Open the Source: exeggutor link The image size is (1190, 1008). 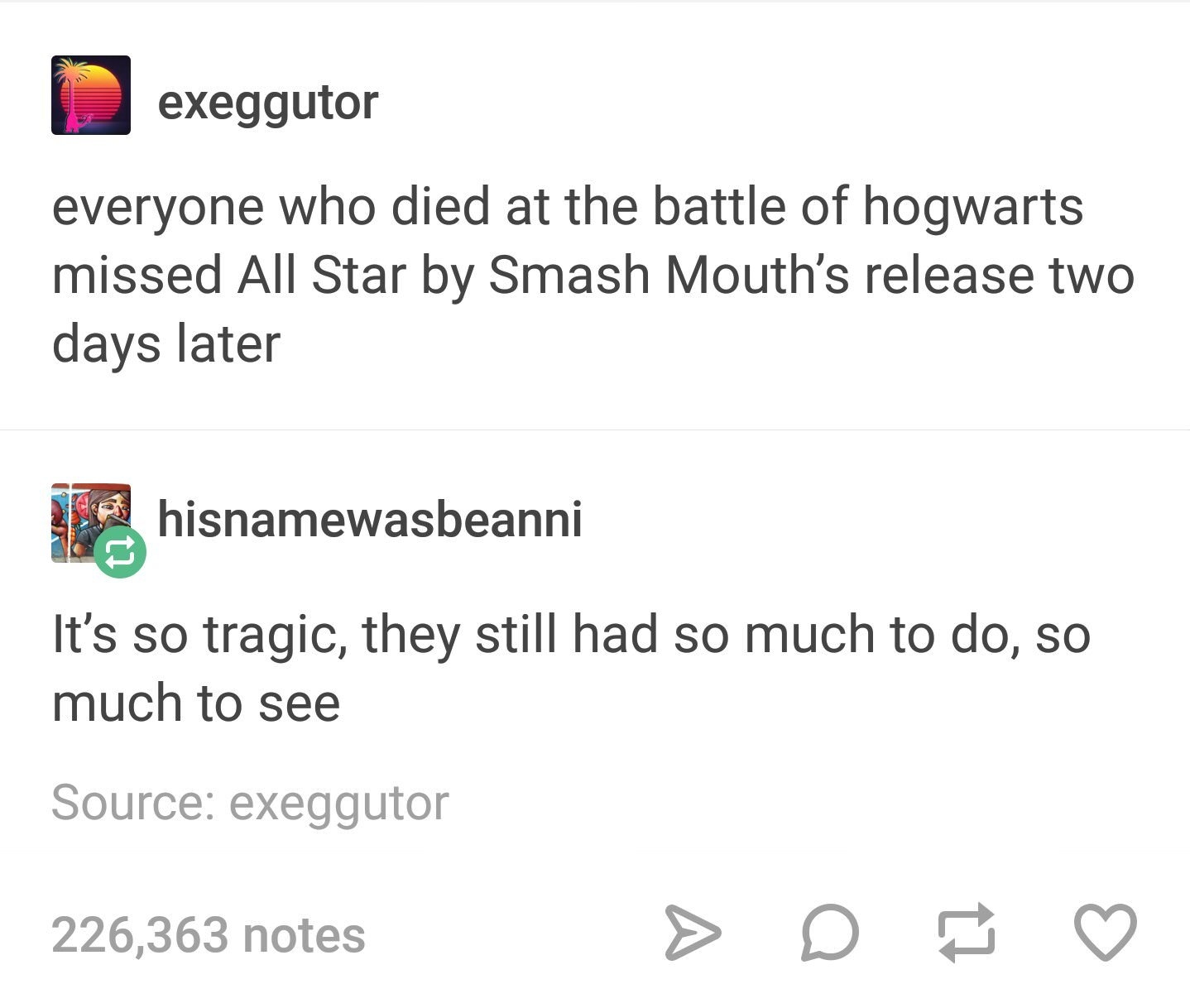250,804
